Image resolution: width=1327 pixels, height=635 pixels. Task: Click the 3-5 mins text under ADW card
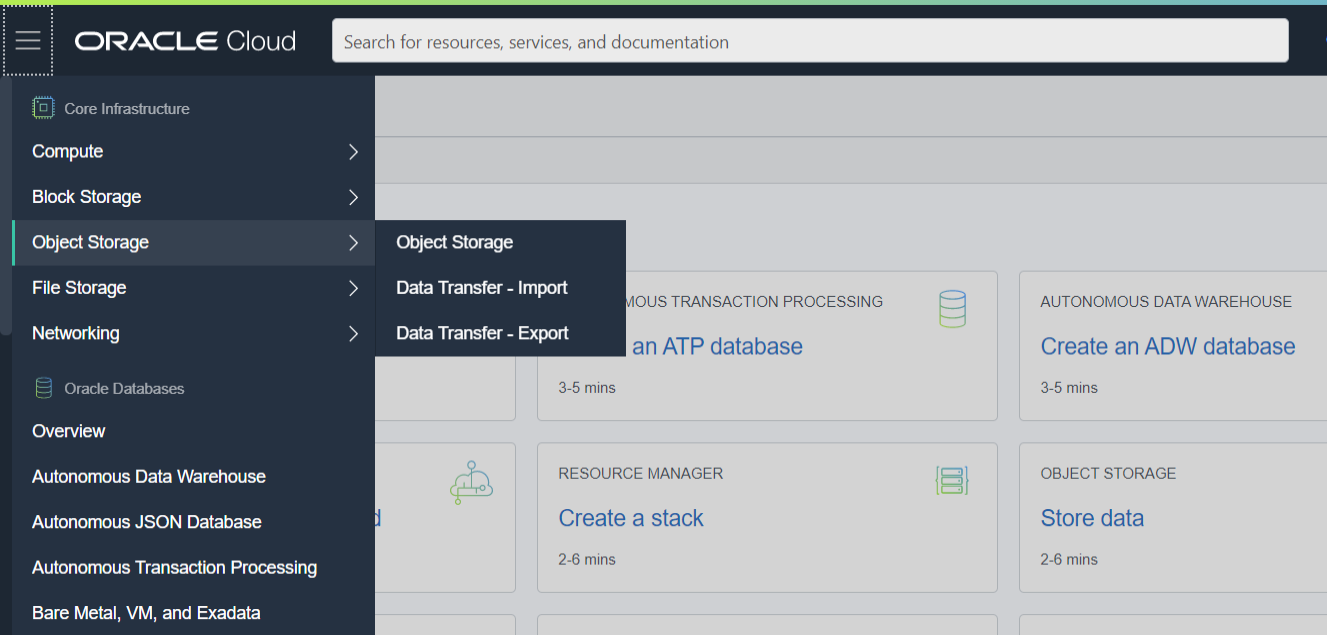(x=1069, y=387)
